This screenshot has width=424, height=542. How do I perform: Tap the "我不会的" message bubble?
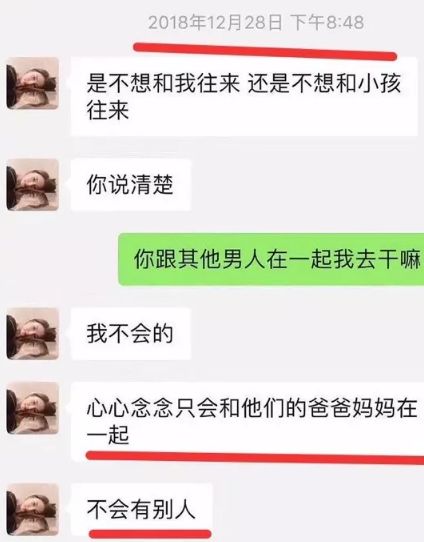tap(131, 334)
